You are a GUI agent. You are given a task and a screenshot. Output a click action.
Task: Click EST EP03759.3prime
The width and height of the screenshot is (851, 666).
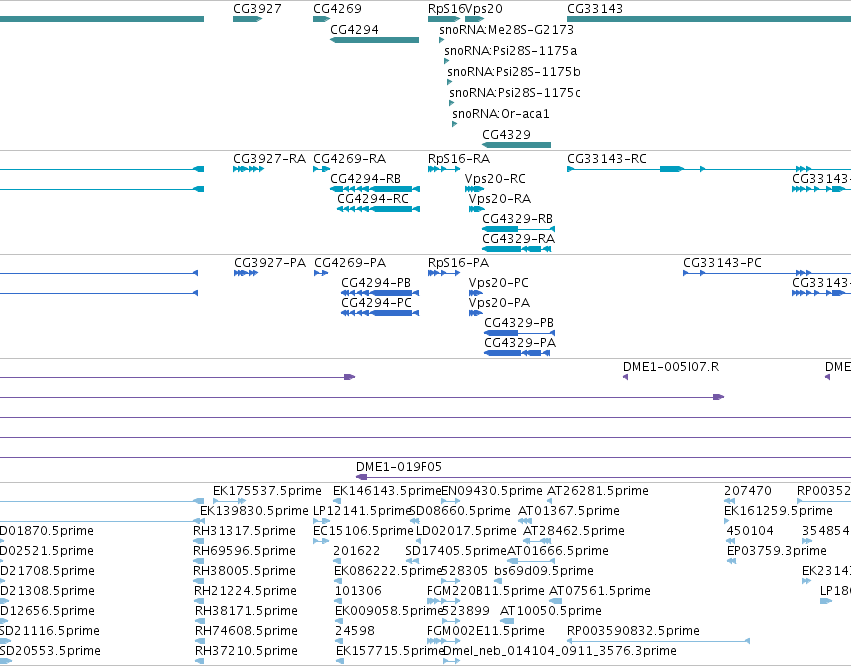pyautogui.click(x=777, y=551)
